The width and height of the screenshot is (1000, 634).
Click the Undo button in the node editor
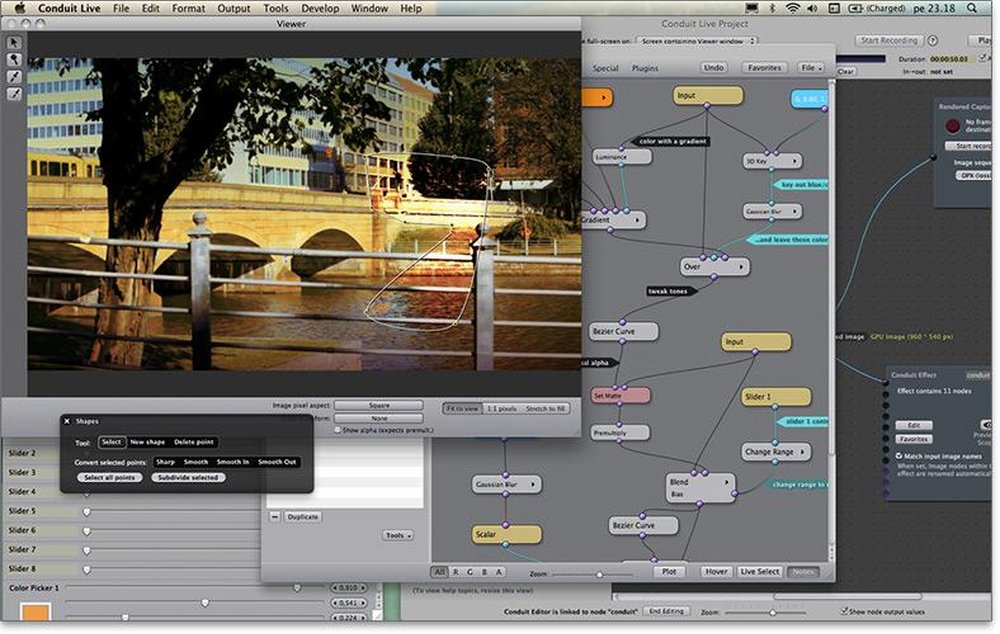pyautogui.click(x=714, y=68)
